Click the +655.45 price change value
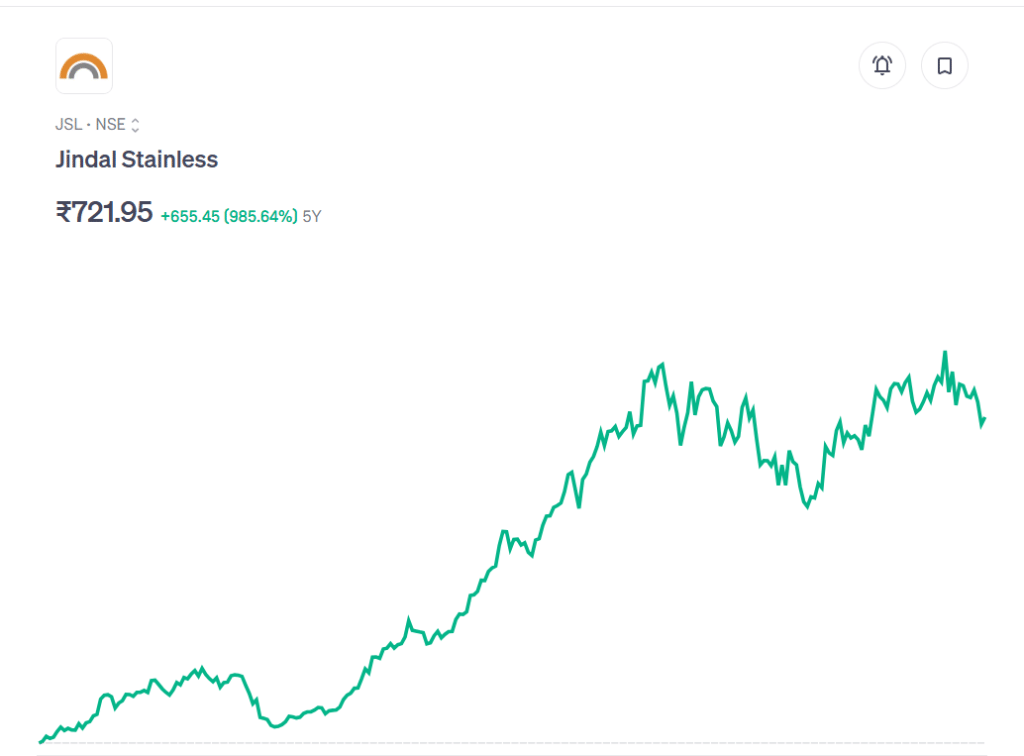Image resolution: width=1024 pixels, height=756 pixels. pos(189,216)
